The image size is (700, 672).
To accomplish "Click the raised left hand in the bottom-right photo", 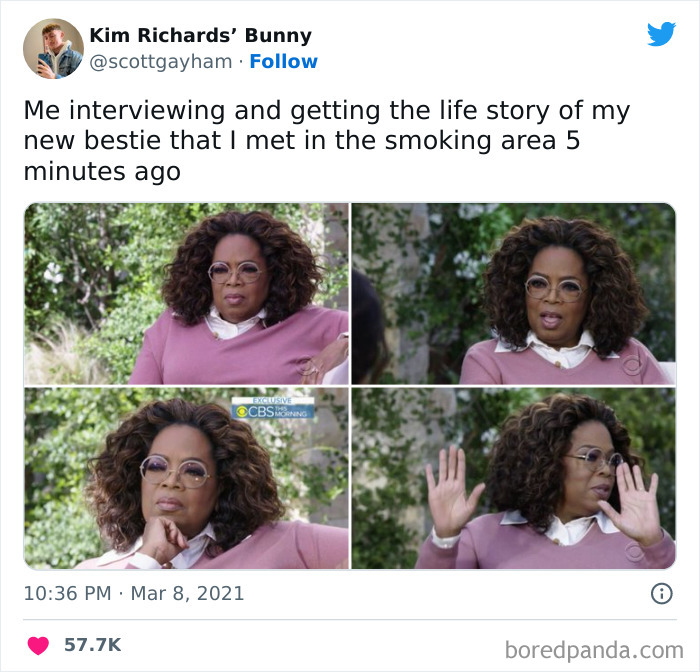I will (452, 491).
